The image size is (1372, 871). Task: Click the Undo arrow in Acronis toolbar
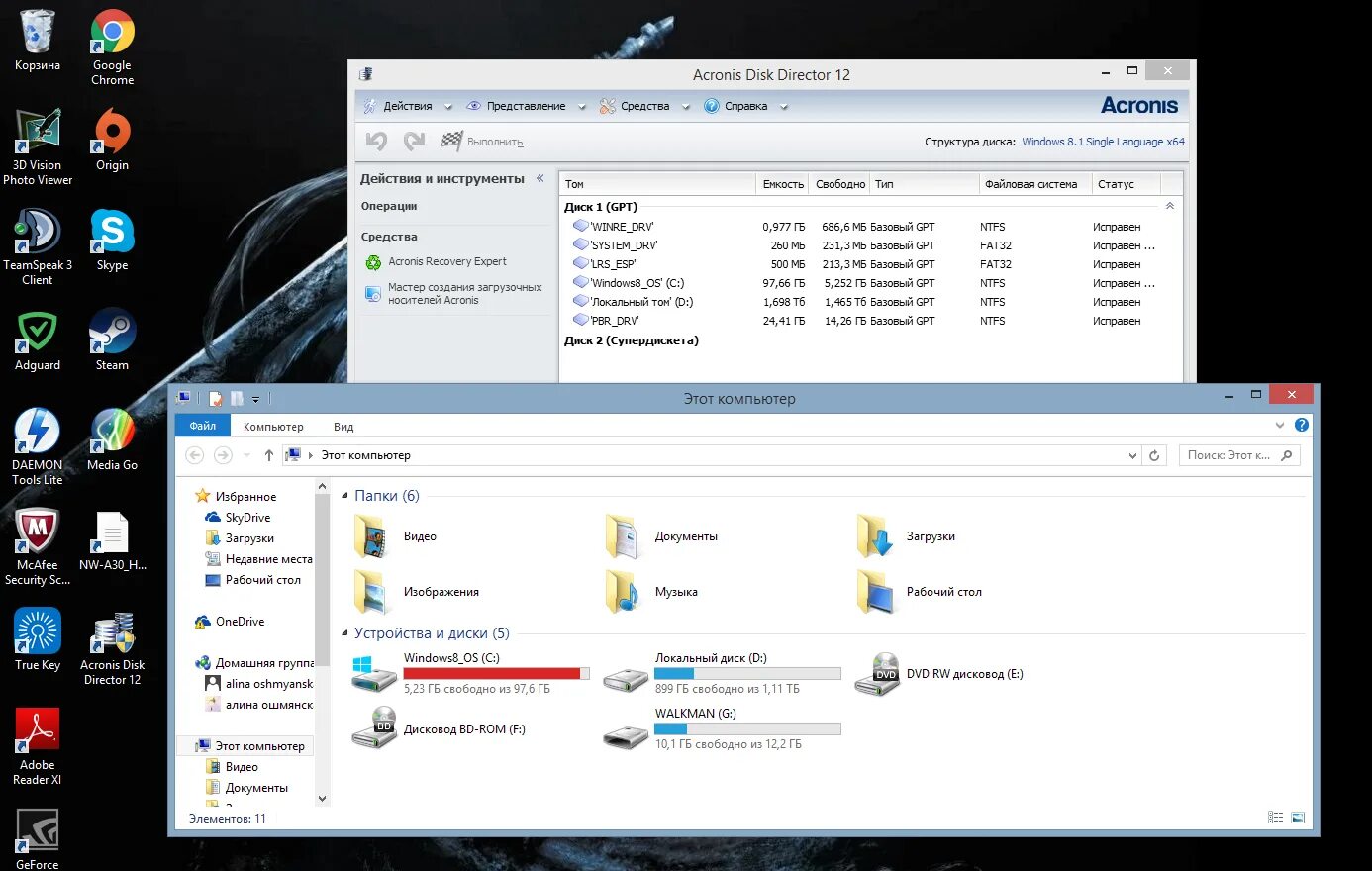[376, 142]
